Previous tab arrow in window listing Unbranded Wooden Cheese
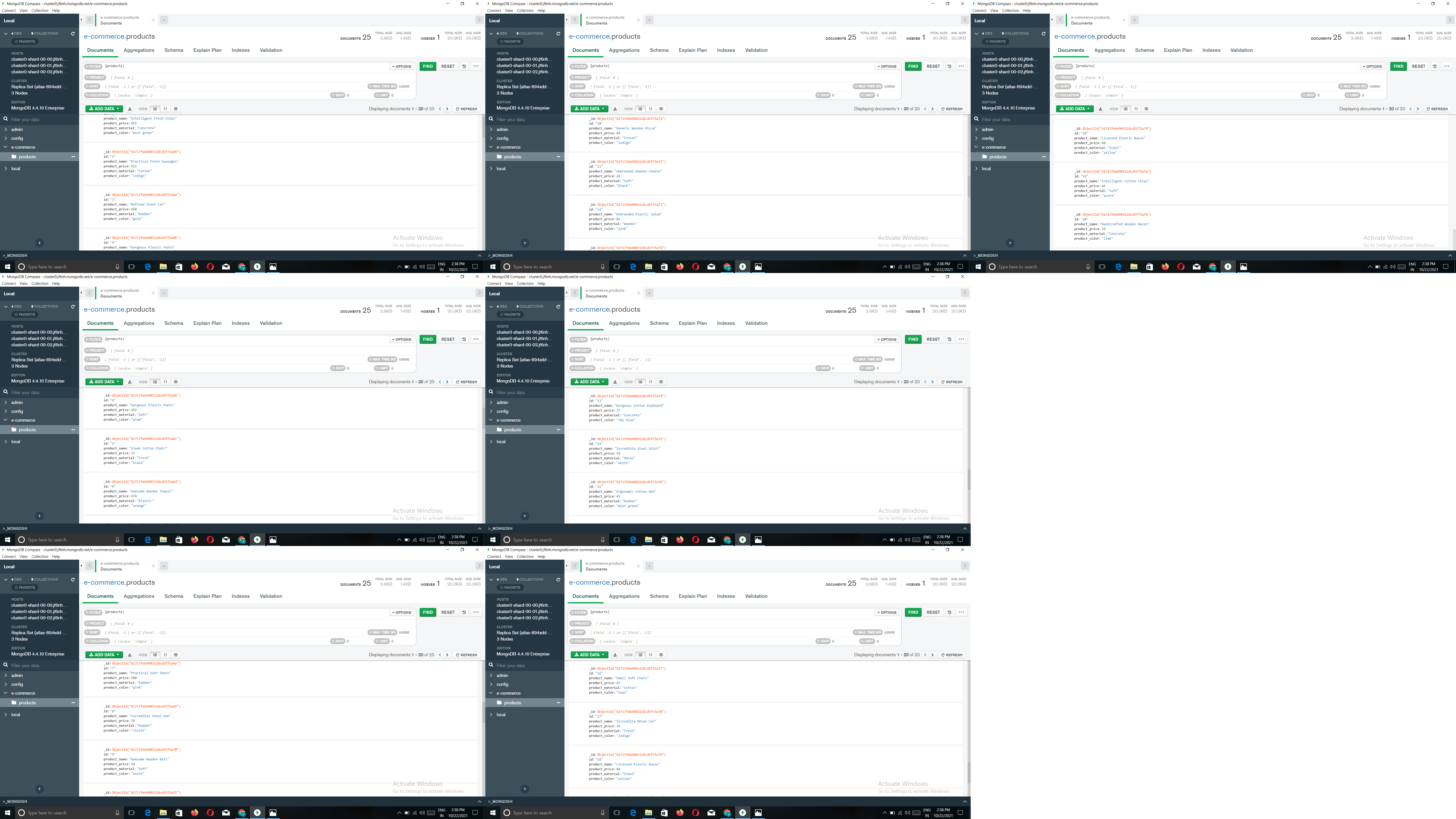The image size is (1456, 819). tap(574, 20)
